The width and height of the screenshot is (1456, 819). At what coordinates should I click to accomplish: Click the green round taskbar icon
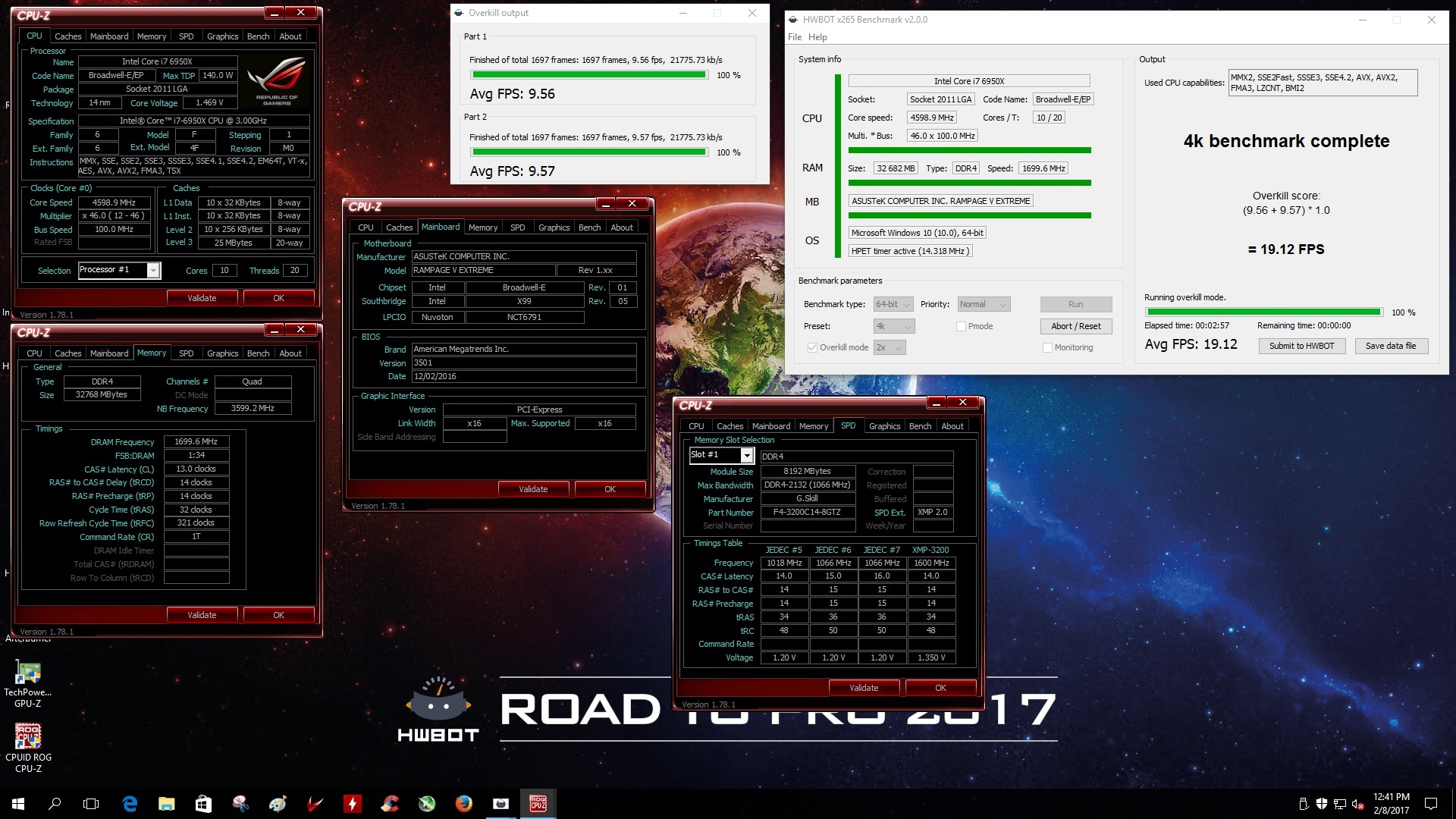(x=427, y=804)
